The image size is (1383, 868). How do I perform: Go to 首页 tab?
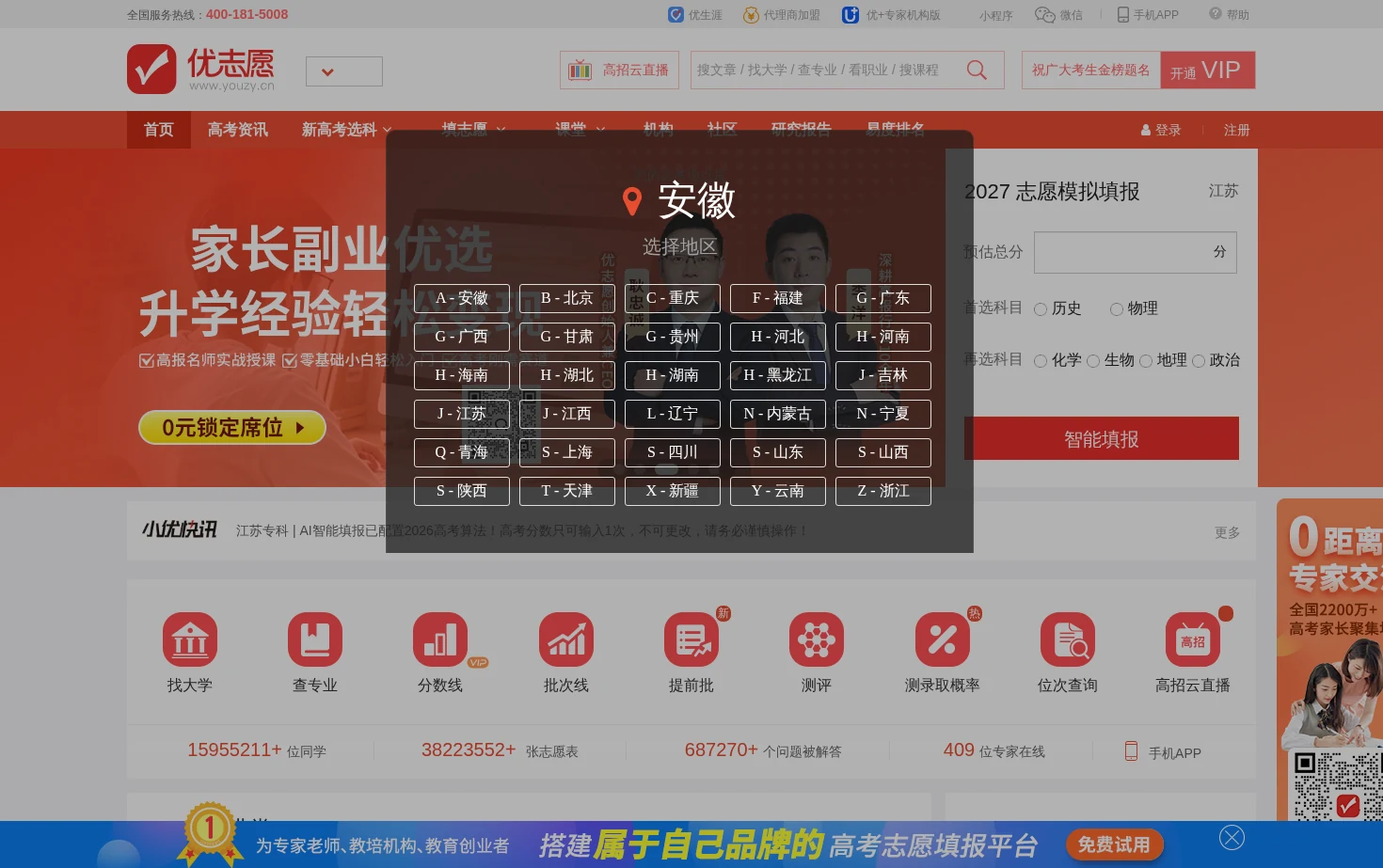tap(159, 130)
